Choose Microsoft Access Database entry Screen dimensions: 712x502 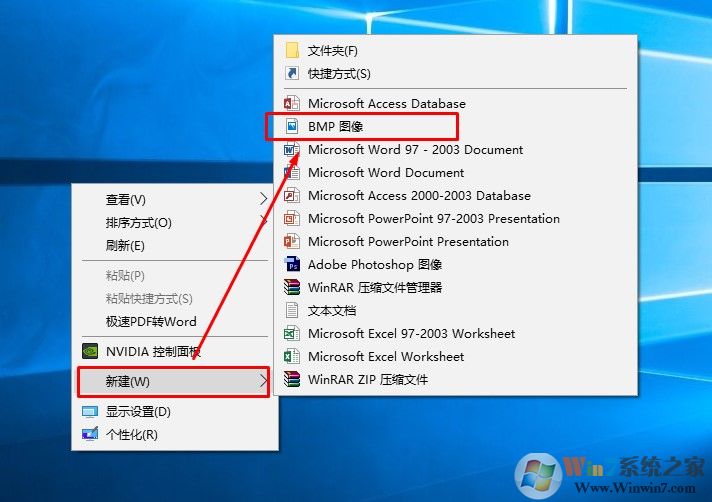455,103
